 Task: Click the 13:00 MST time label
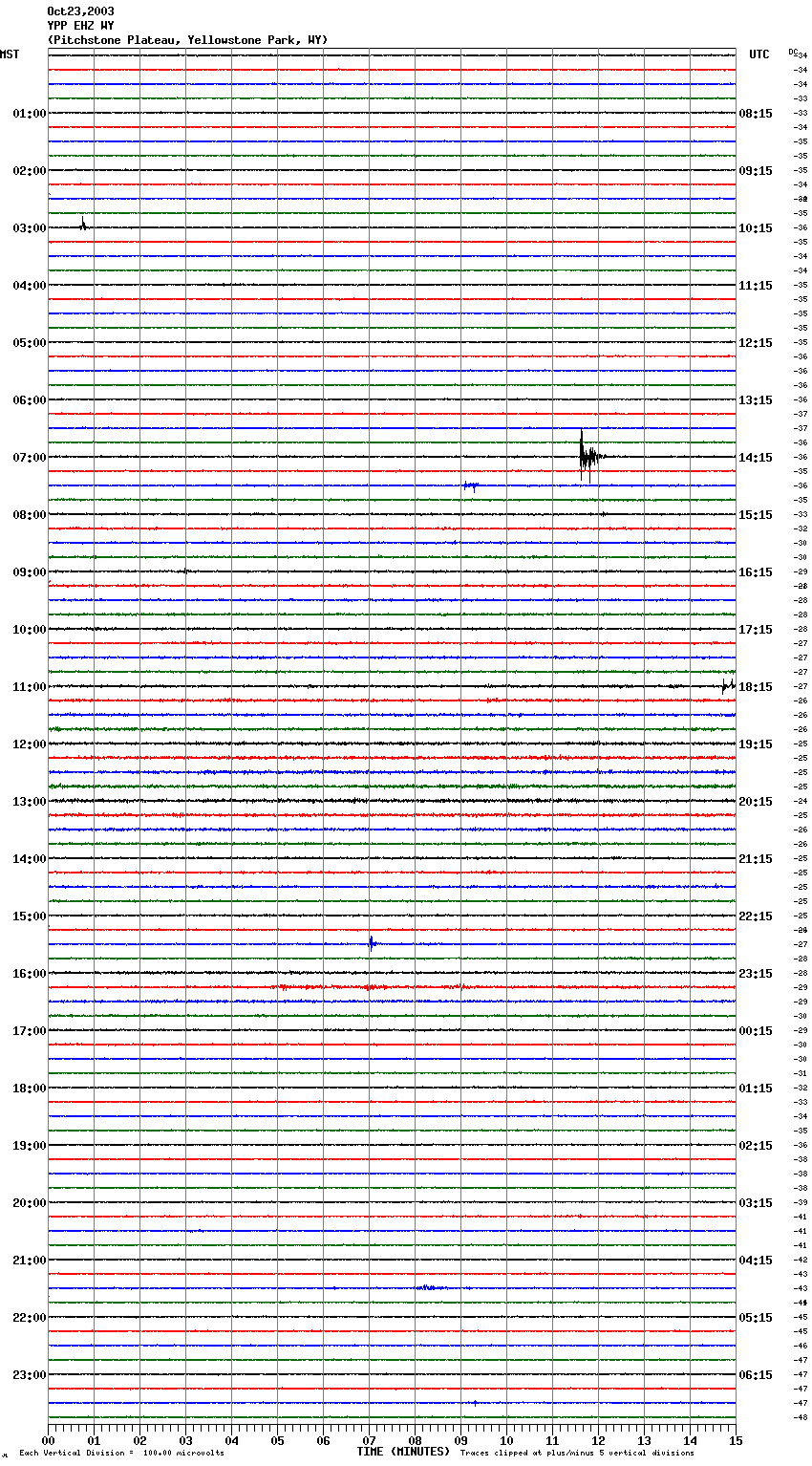click(x=30, y=802)
